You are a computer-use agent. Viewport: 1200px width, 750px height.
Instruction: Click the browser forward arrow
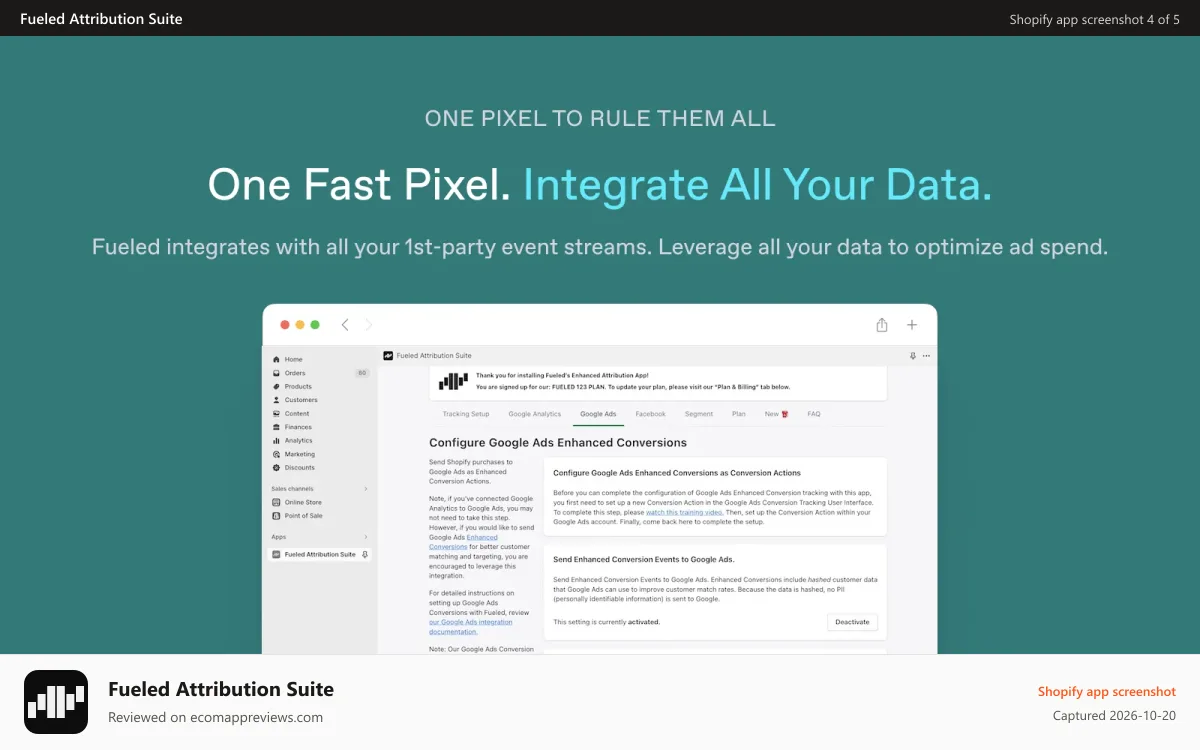click(x=368, y=325)
